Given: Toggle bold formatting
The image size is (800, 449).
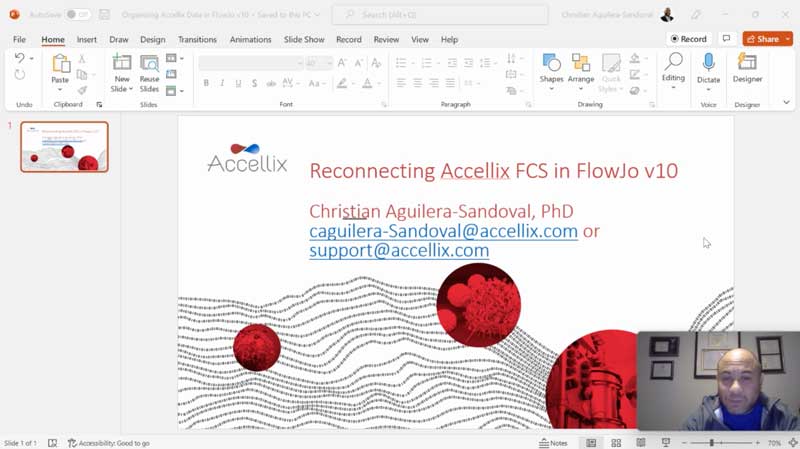Looking at the screenshot, I should tap(206, 83).
